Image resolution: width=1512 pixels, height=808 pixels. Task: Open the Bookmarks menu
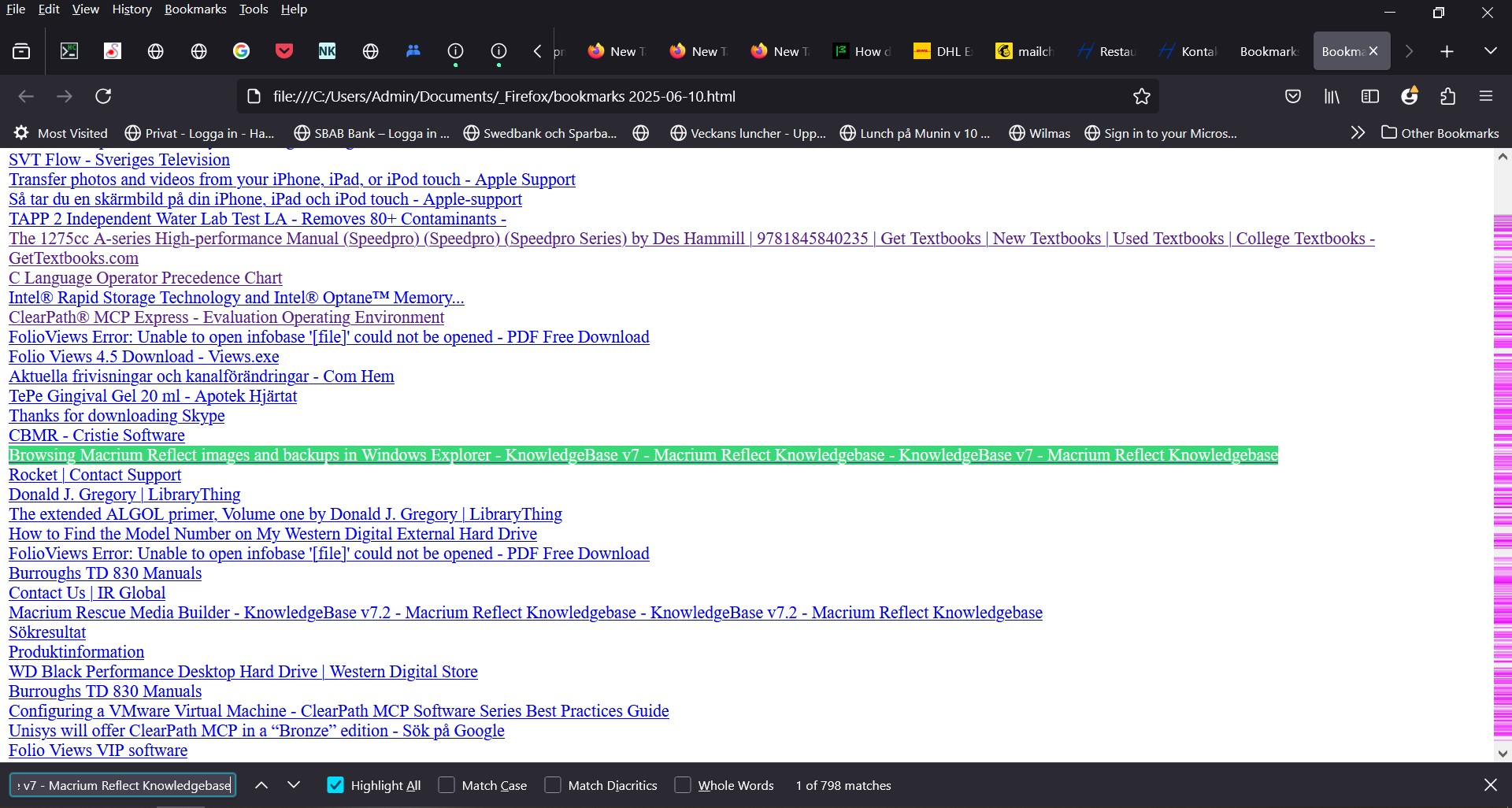pos(195,9)
